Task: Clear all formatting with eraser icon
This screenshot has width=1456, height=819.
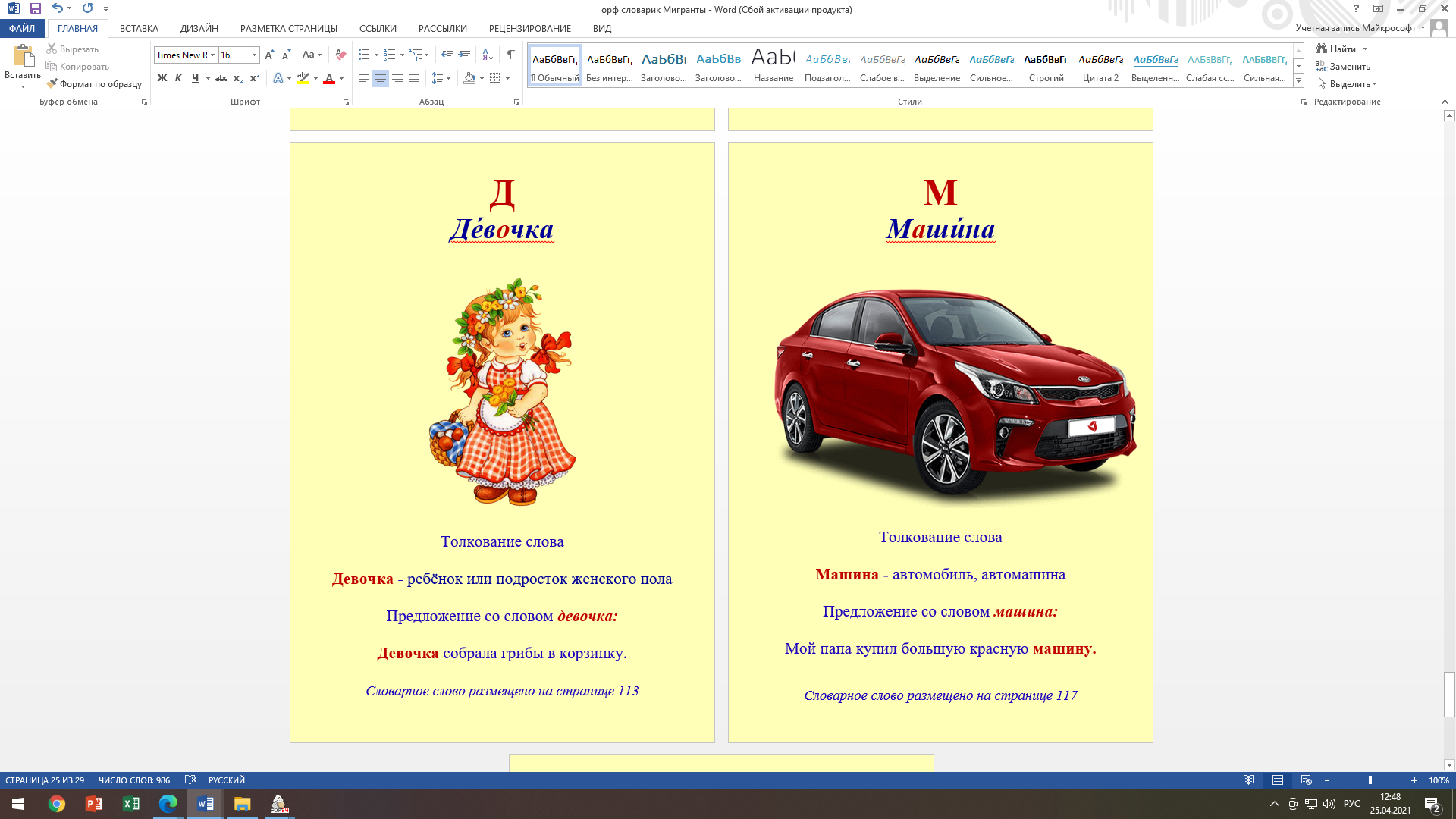Action: 340,55
